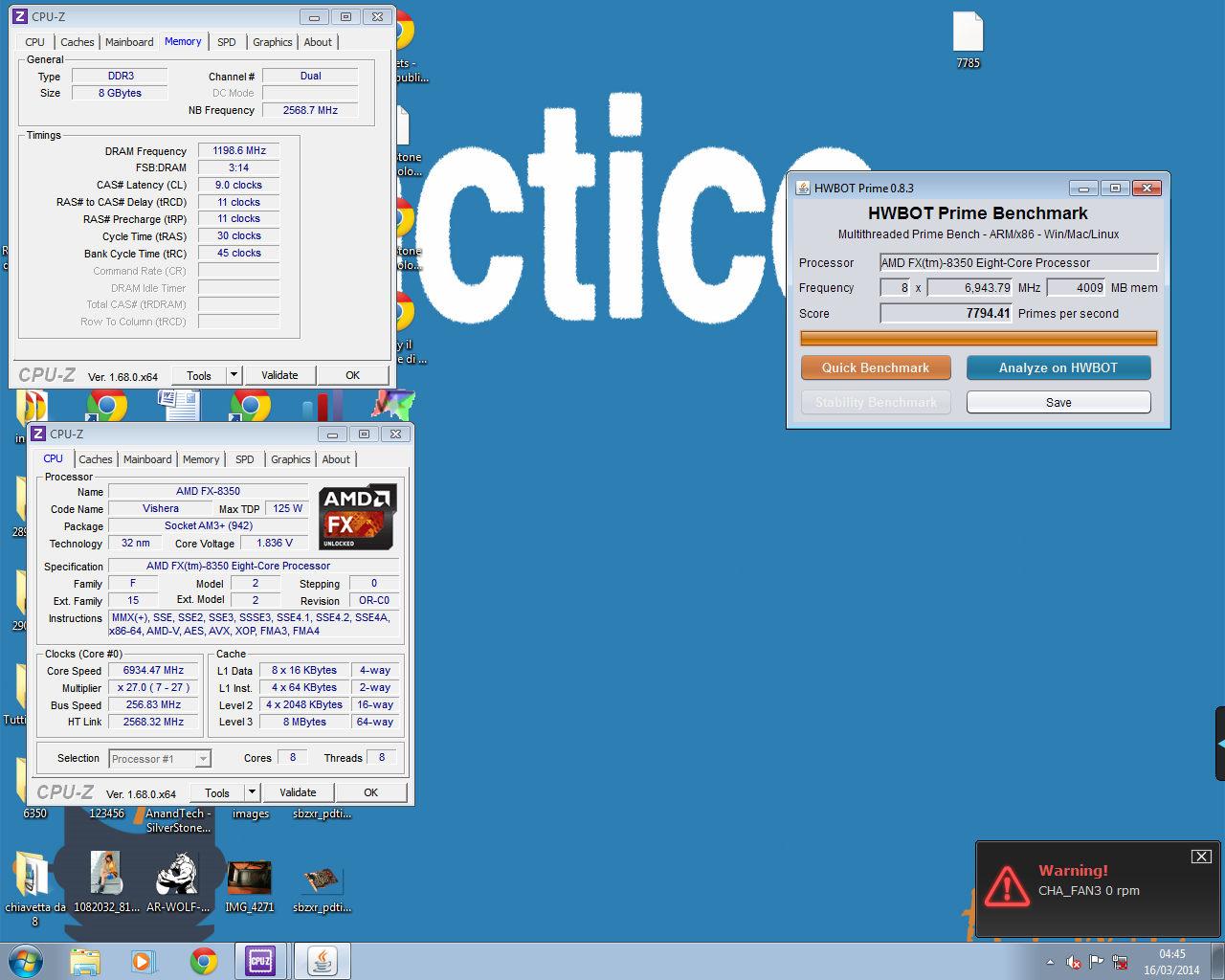The image size is (1225, 980).
Task: Click NB Frequency value 2568.7 MHz
Action: pos(310,110)
